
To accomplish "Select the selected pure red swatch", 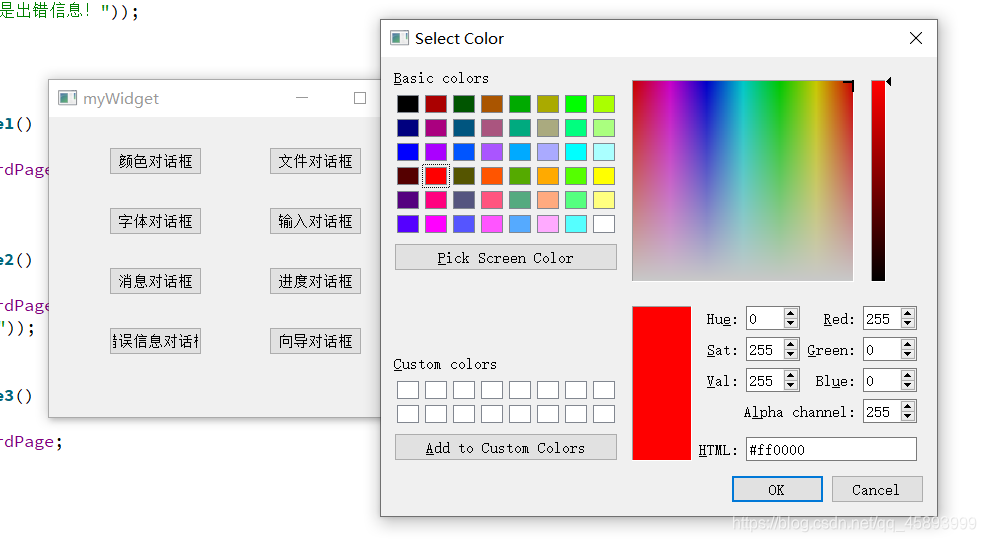I will [436, 176].
